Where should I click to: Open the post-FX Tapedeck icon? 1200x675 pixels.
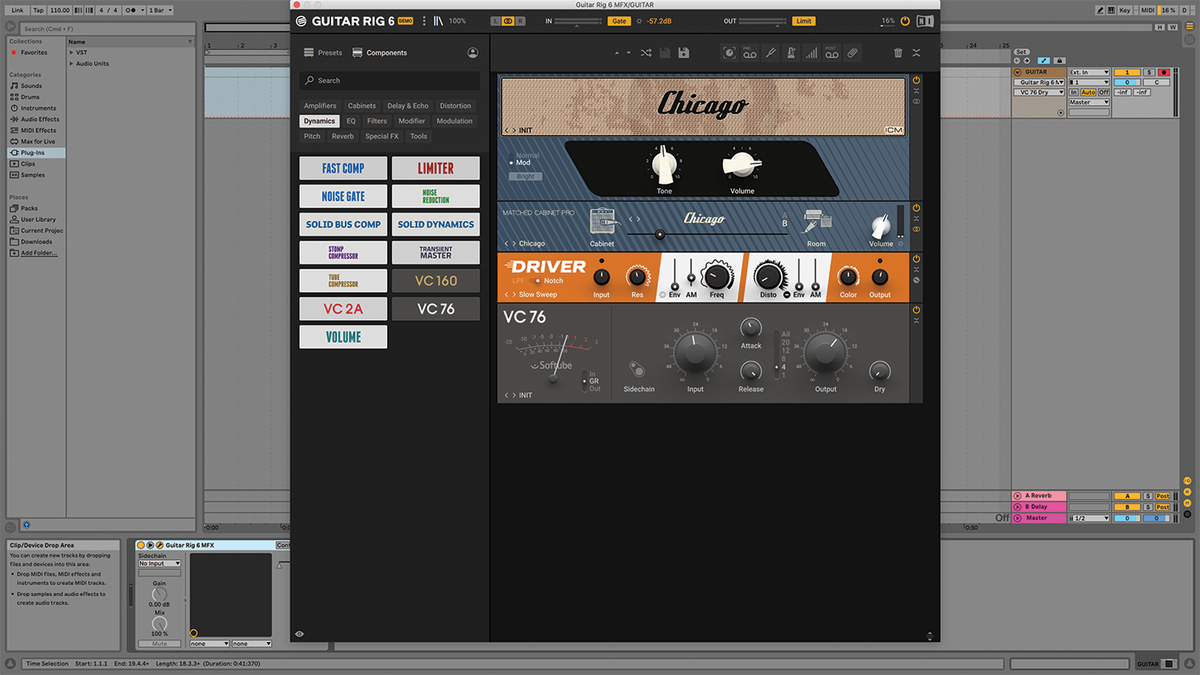point(831,53)
